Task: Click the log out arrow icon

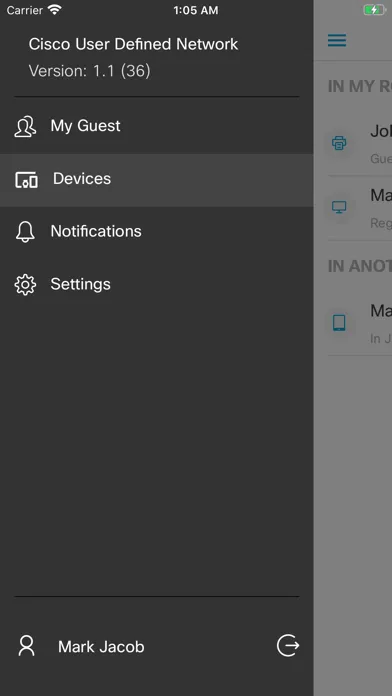Action: [288, 646]
